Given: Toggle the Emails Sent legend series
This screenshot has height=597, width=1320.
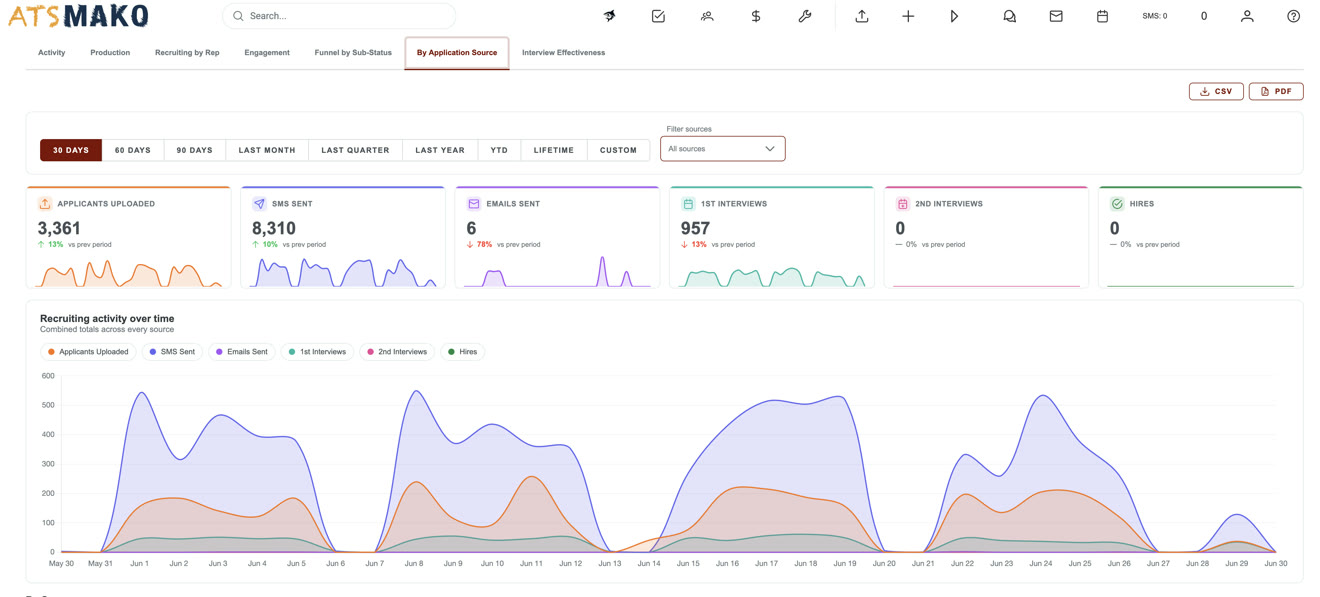Looking at the screenshot, I should tap(242, 352).
